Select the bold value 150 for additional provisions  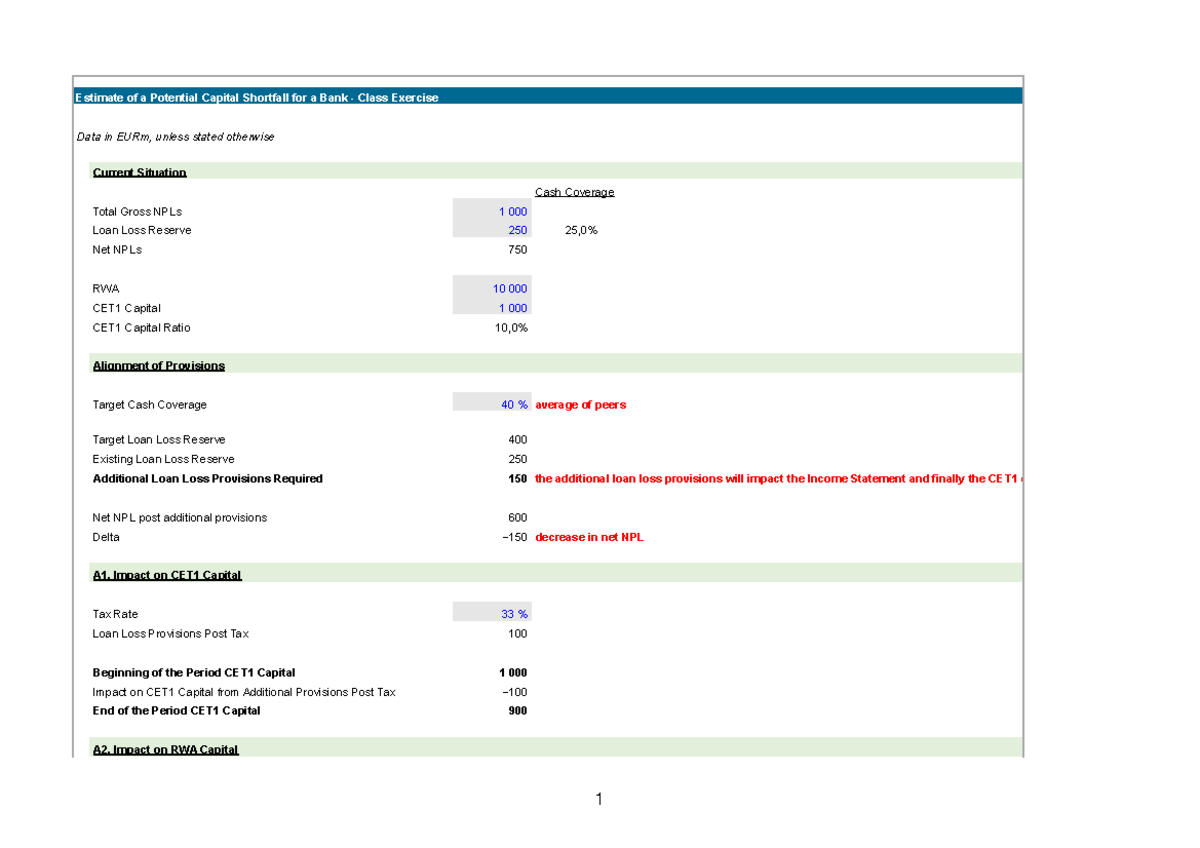[518, 479]
